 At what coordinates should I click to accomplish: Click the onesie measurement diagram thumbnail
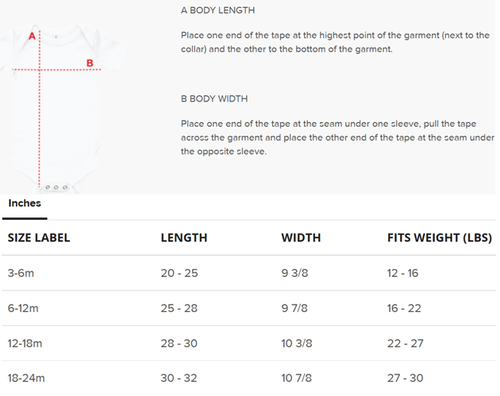coord(64,108)
